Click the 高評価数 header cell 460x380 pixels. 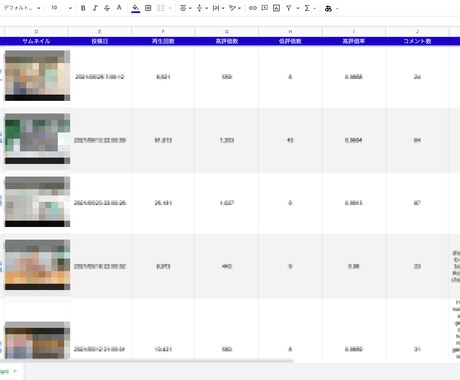pyautogui.click(x=227, y=41)
